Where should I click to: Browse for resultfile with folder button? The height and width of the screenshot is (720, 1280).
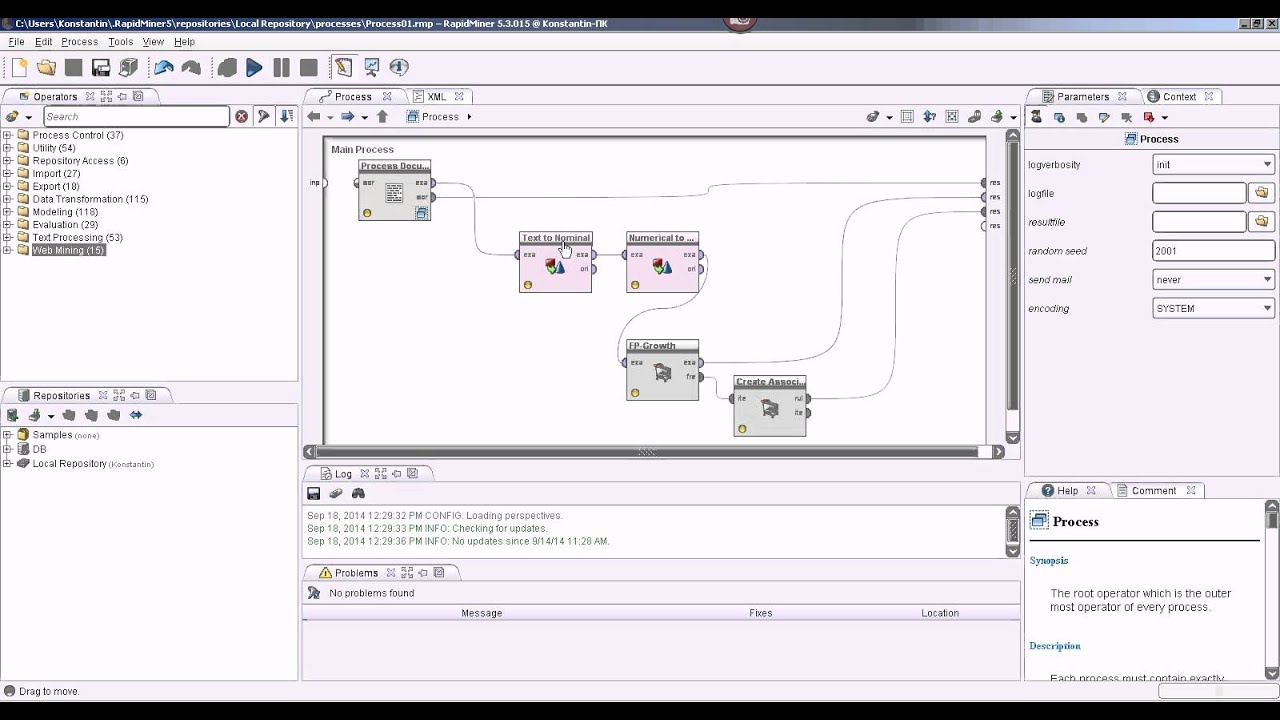pyautogui.click(x=1262, y=221)
